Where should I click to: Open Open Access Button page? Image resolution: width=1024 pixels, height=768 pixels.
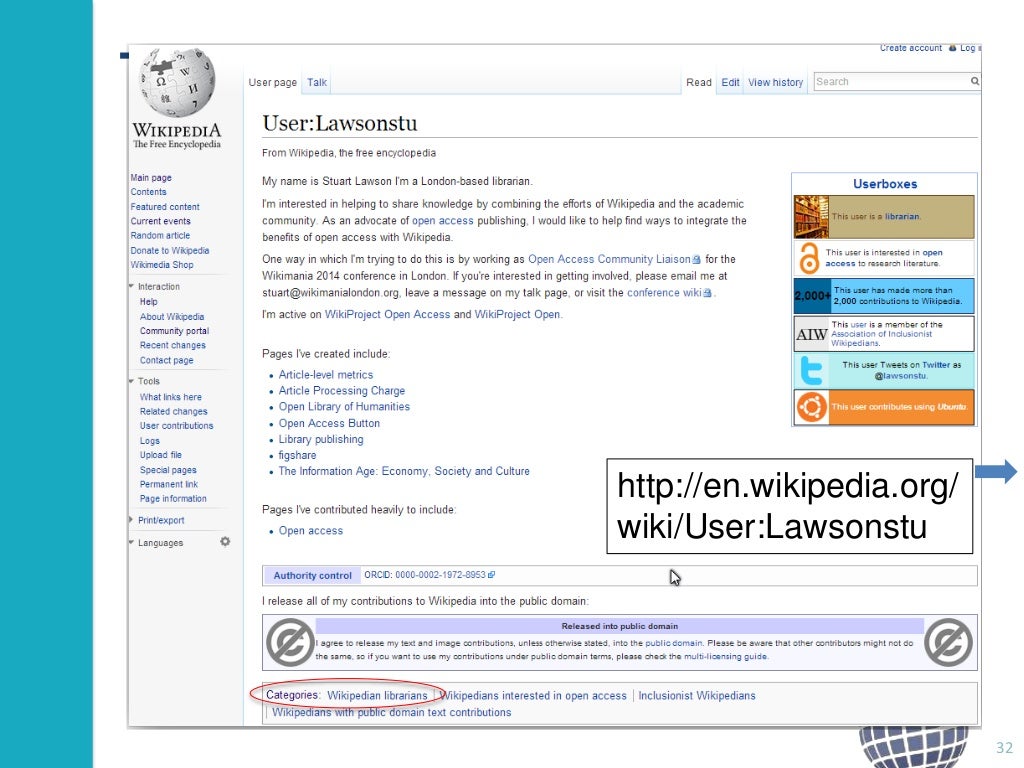coord(329,423)
